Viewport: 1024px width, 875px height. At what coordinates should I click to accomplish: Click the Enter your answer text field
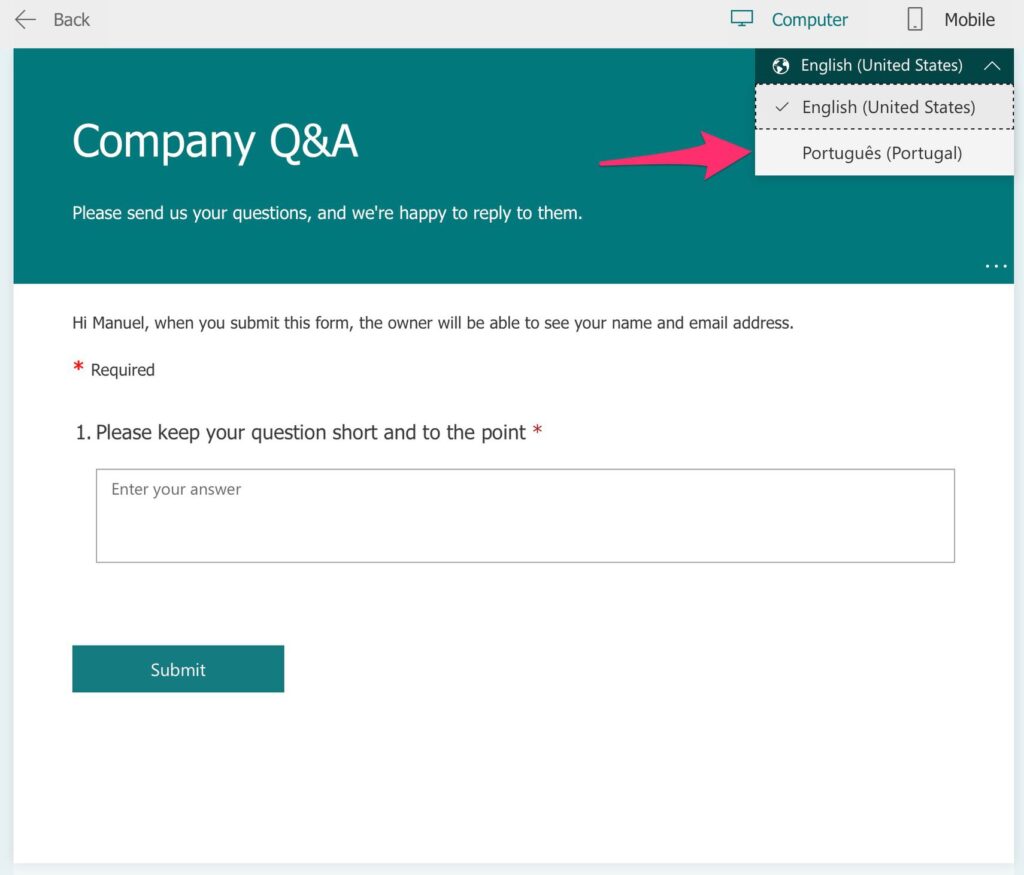coord(525,515)
